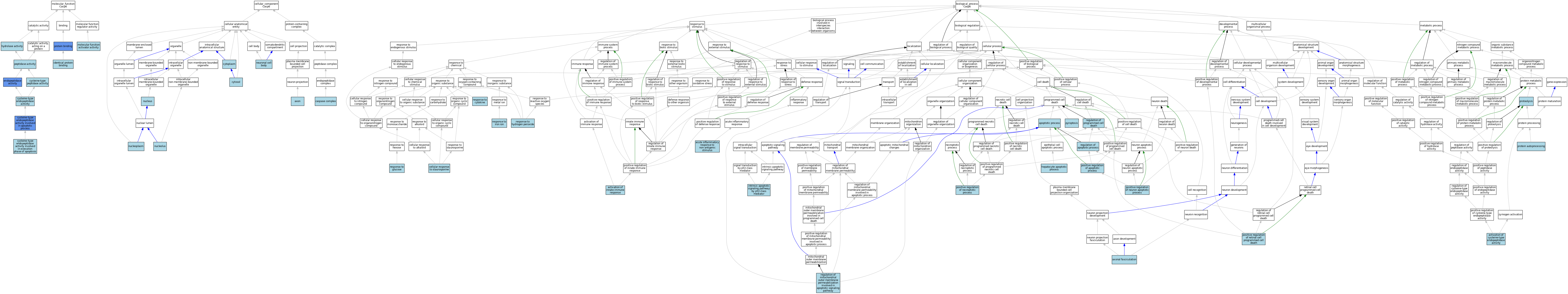Select 'multicellular organismal process' node
This screenshot has width=1568, height=294.
point(1258,26)
